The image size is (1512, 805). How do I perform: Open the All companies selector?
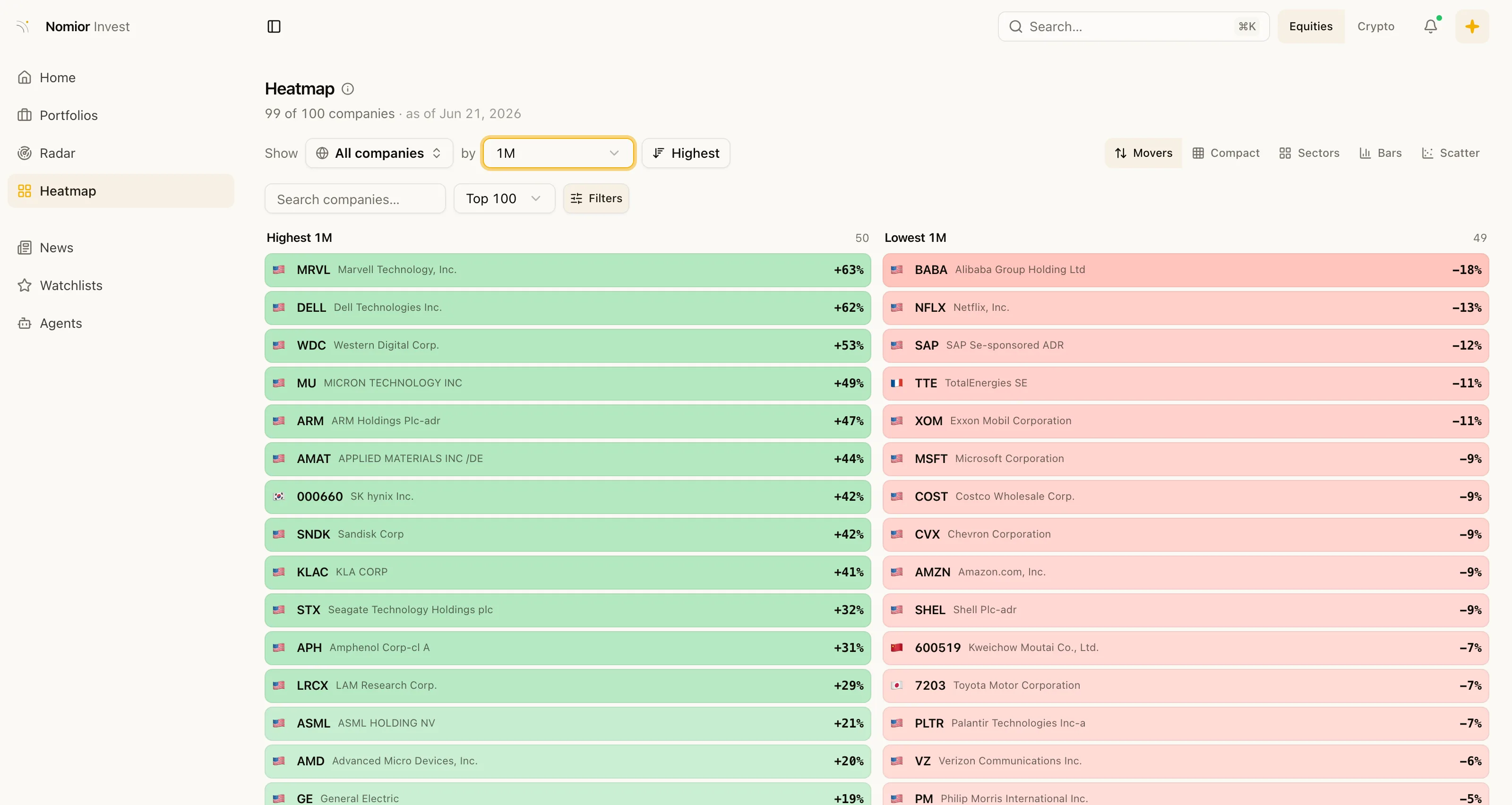coord(379,153)
